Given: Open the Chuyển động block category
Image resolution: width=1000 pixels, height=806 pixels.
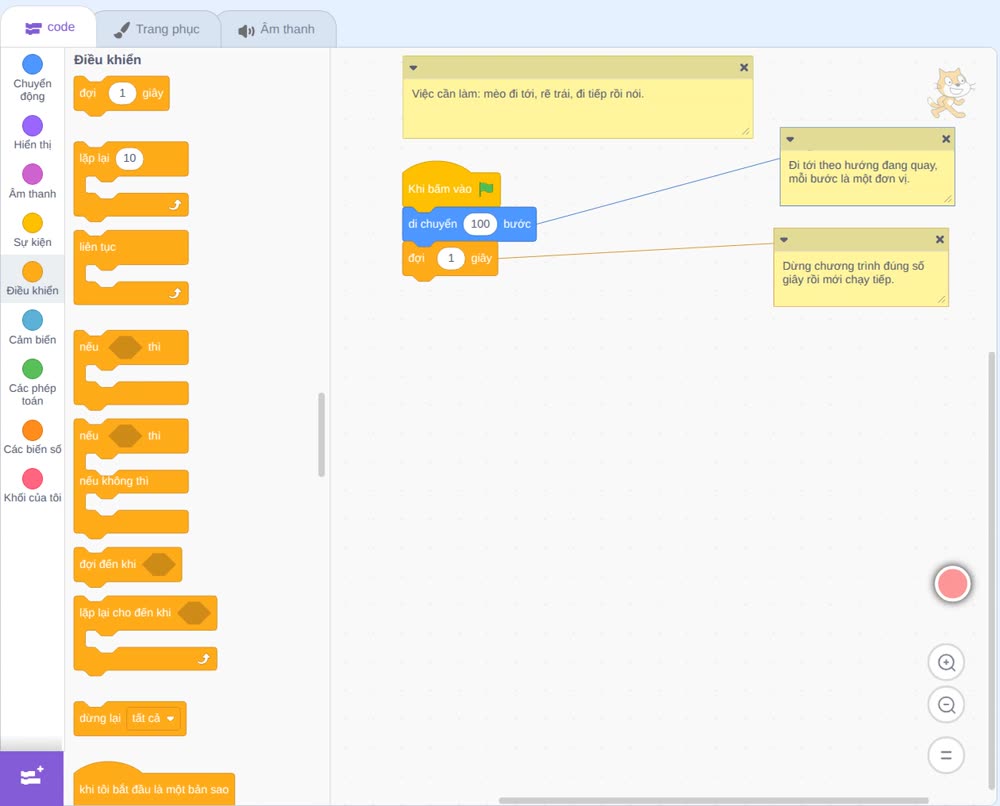Looking at the screenshot, I should (x=32, y=77).
